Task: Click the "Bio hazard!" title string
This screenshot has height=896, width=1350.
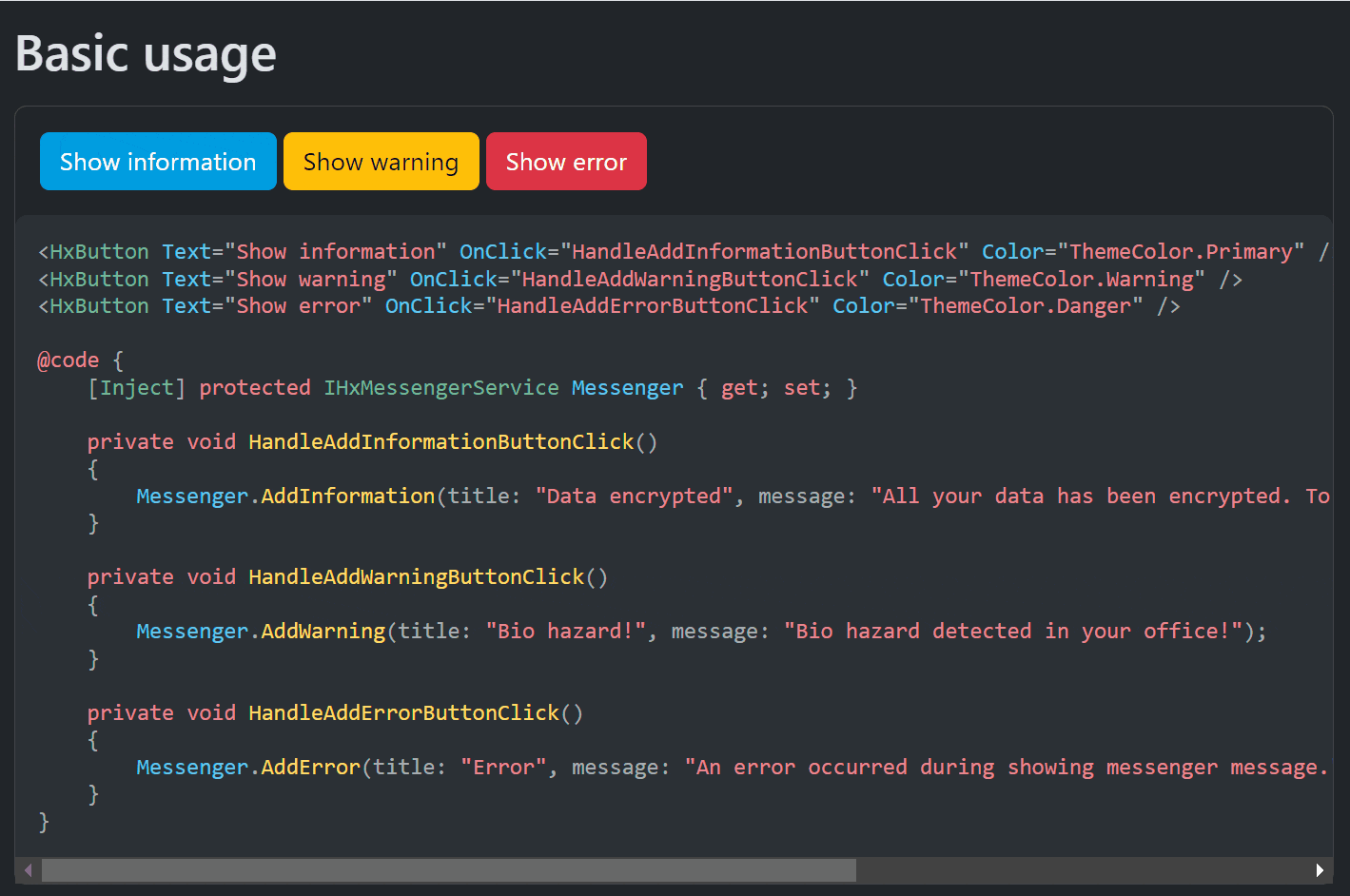Action: pyautogui.click(x=566, y=632)
